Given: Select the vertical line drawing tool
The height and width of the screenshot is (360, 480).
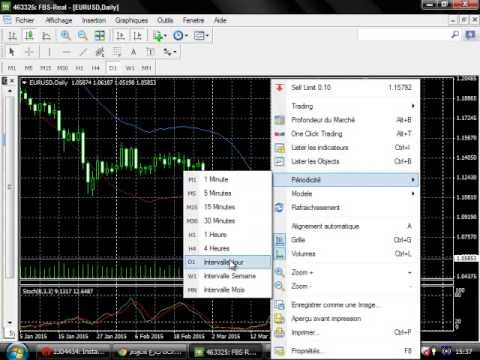Looking at the screenshot, I should pos(49,52).
